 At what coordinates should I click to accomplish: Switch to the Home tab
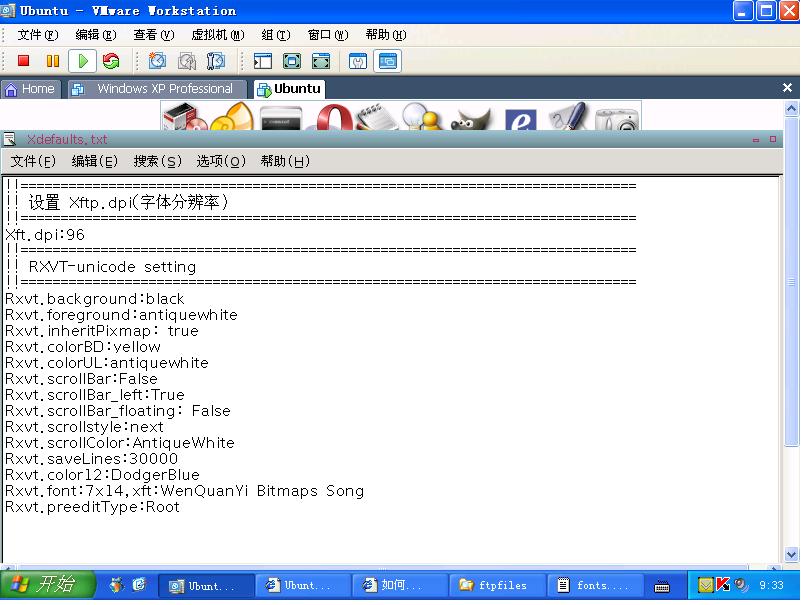pos(31,90)
